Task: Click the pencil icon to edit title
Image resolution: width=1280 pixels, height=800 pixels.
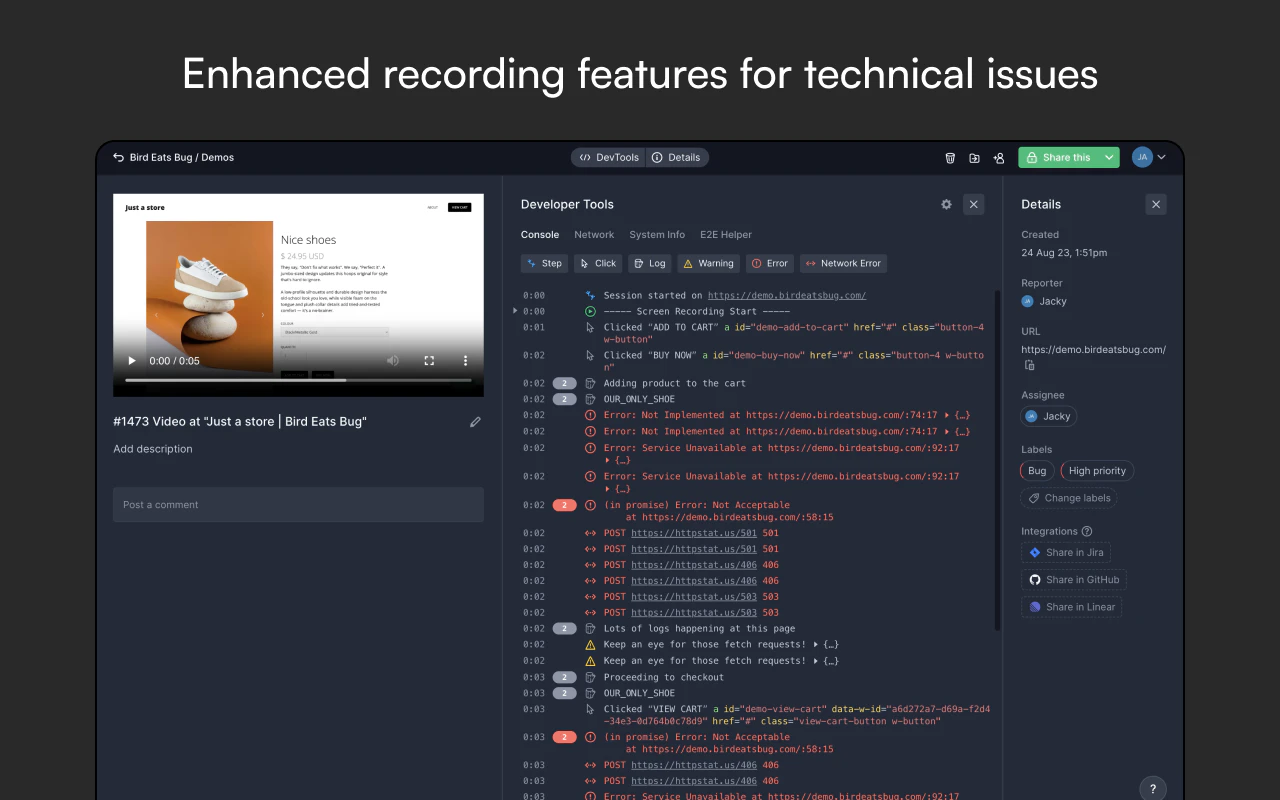Action: coord(475,422)
